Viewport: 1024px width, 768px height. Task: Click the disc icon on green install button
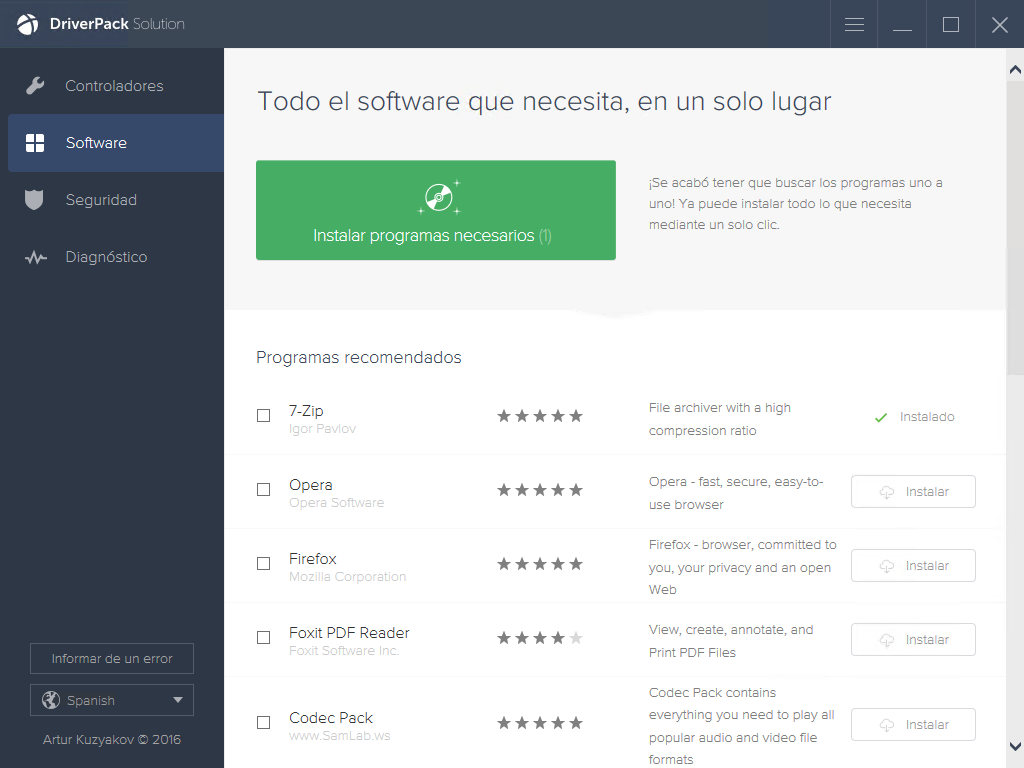(x=439, y=197)
